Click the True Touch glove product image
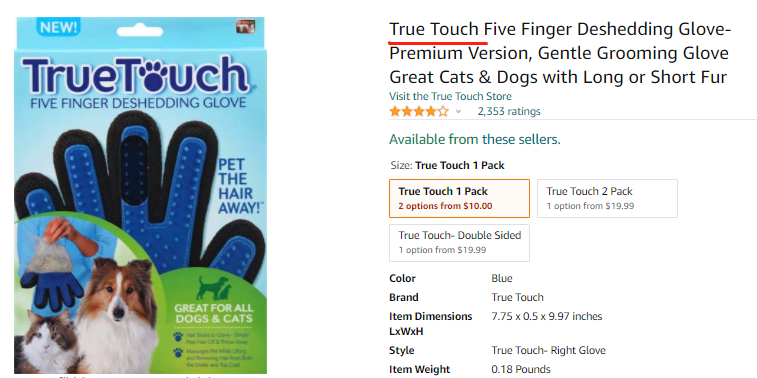Viewport: 757px width, 378px height. [140, 196]
